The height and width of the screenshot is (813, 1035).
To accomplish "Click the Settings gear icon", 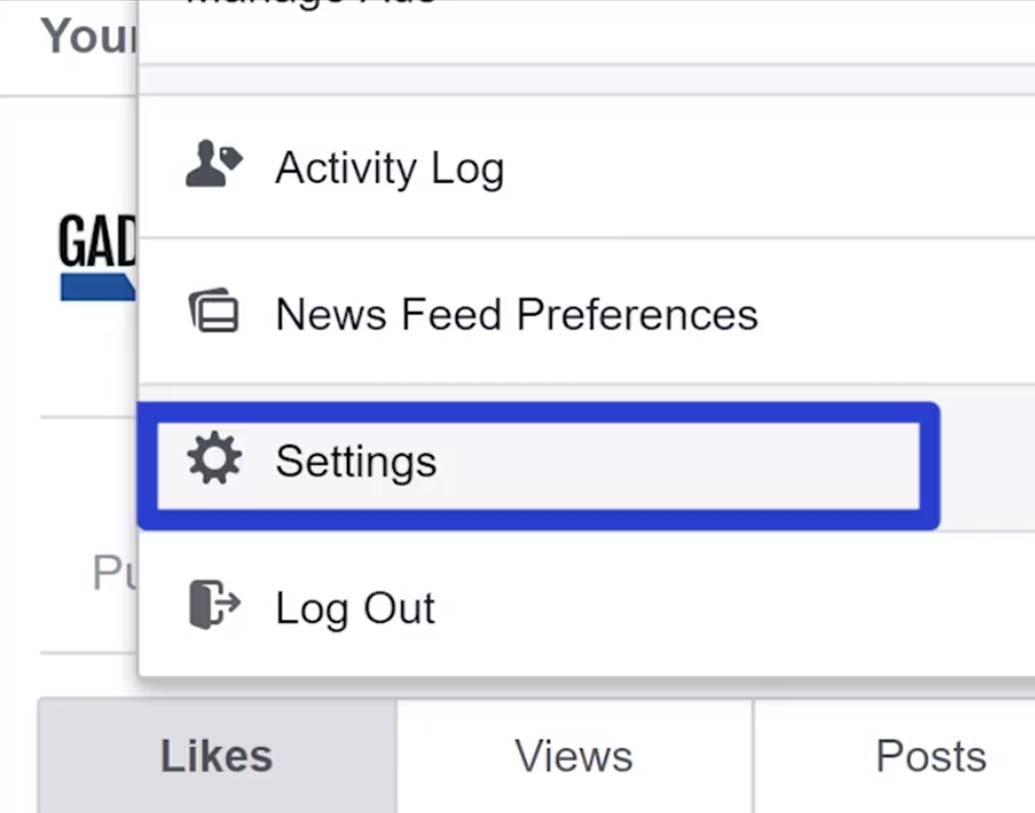I will 213,461.
